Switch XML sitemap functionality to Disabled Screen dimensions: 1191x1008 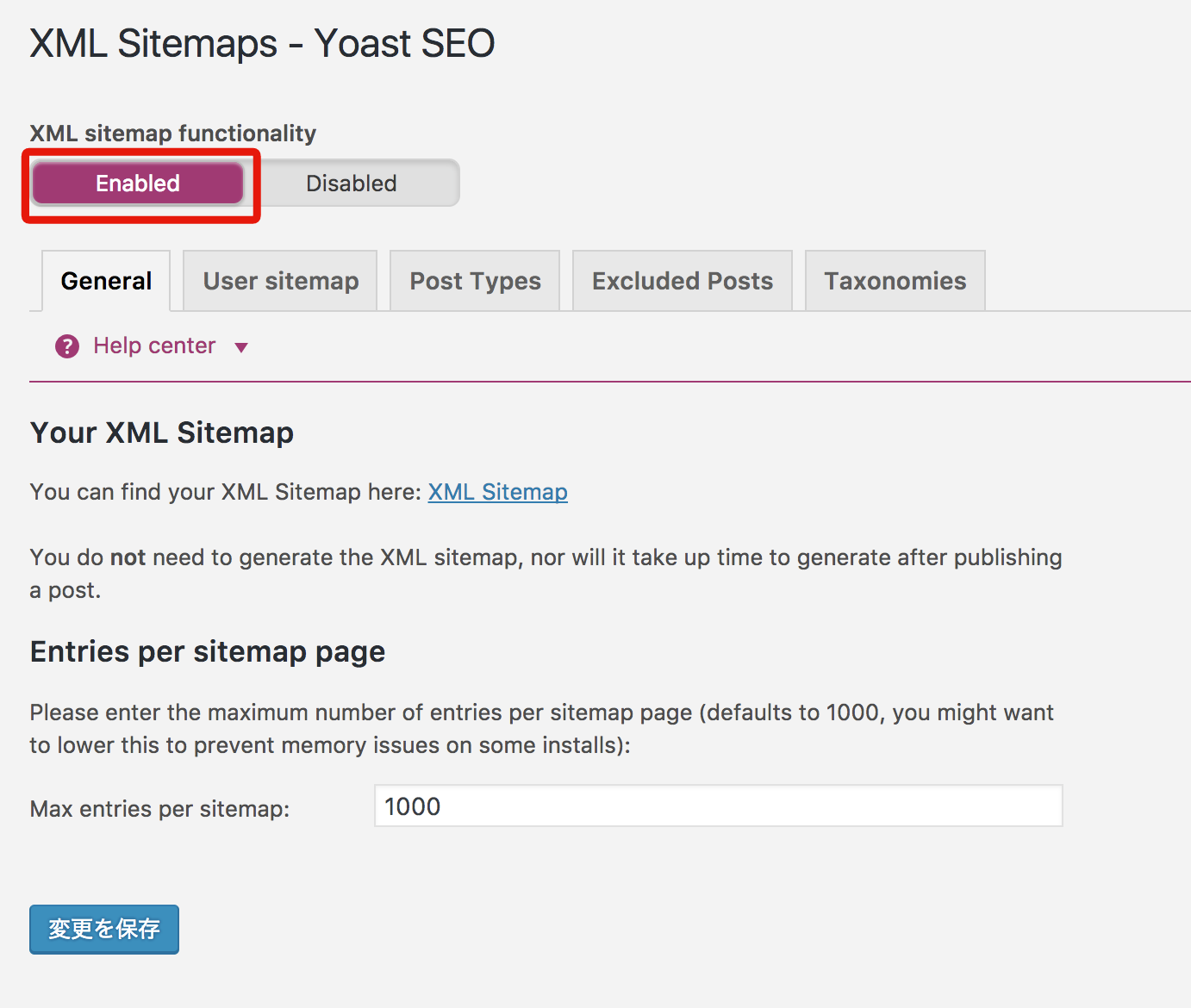[x=352, y=184]
